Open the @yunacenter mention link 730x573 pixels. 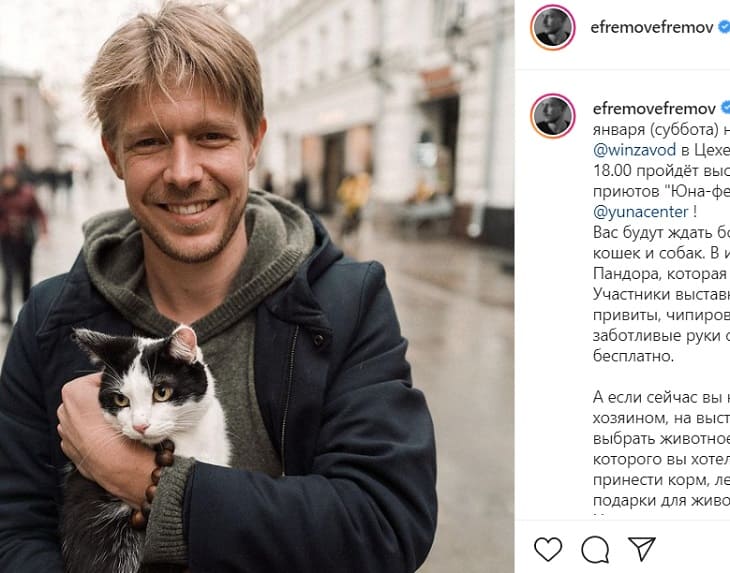point(641,212)
